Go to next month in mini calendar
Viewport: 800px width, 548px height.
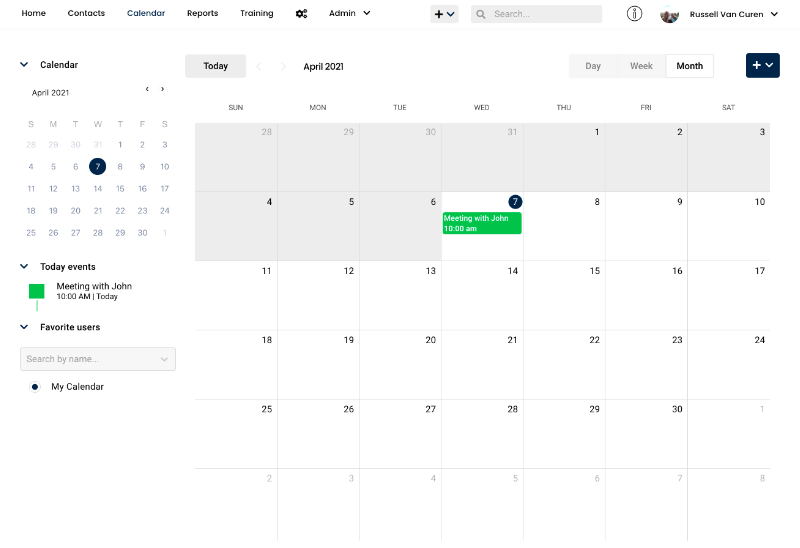click(163, 89)
